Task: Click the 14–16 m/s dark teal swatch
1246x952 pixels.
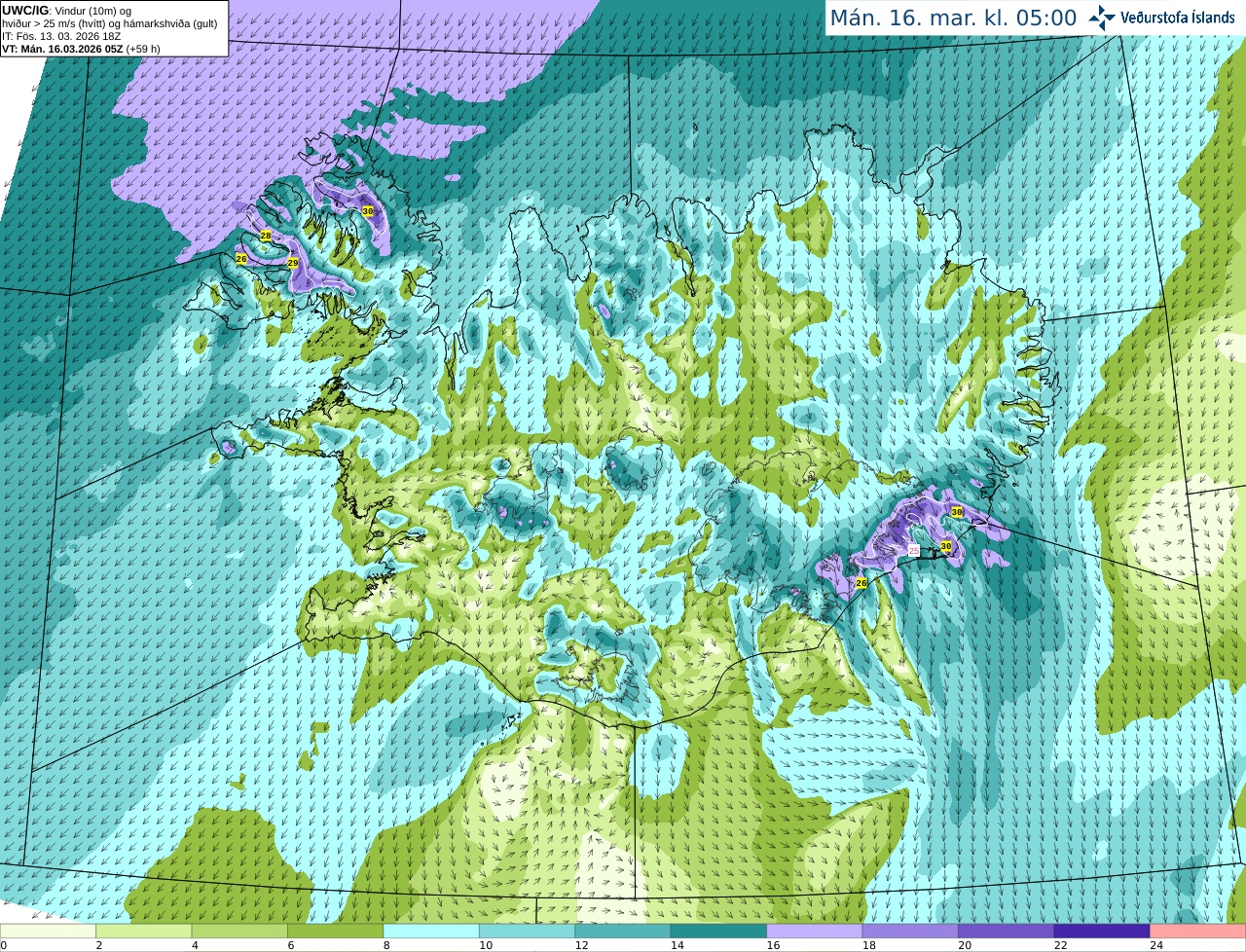Action: [x=718, y=931]
